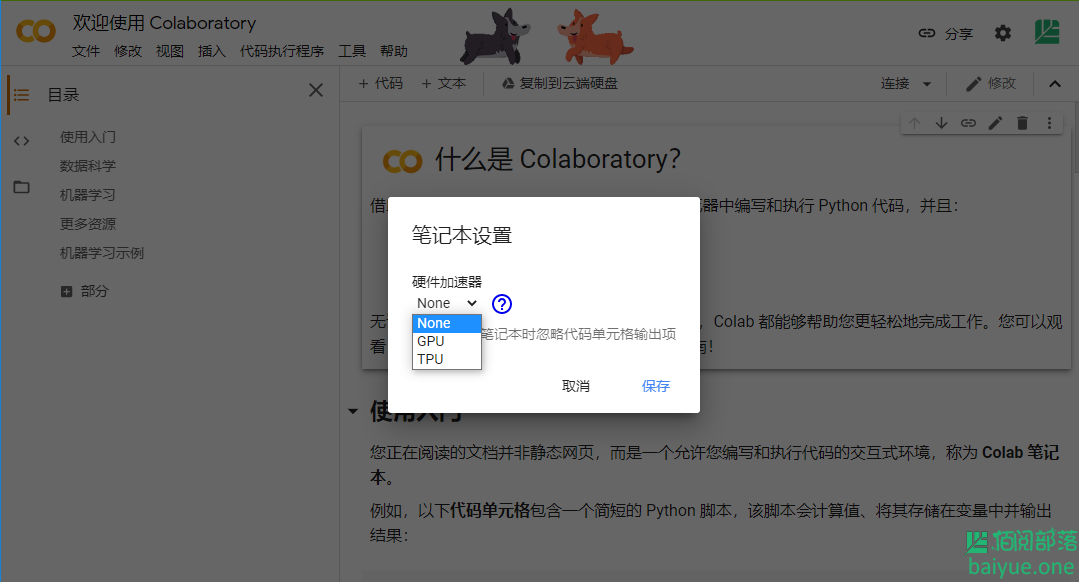Click the 修改 pencil button in toolbar
Viewport: 1079px width, 582px height.
click(x=991, y=83)
